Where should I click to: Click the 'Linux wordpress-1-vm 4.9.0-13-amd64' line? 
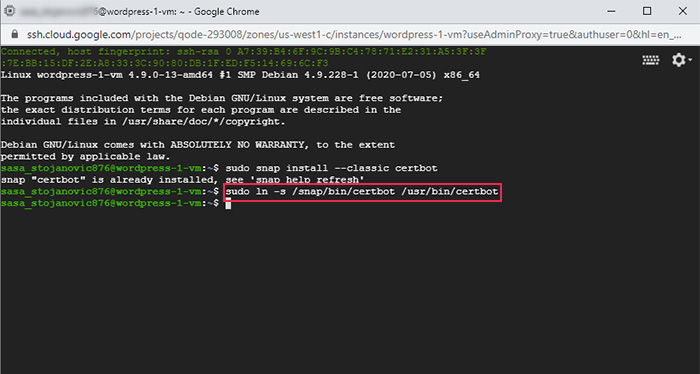pyautogui.click(x=240, y=75)
